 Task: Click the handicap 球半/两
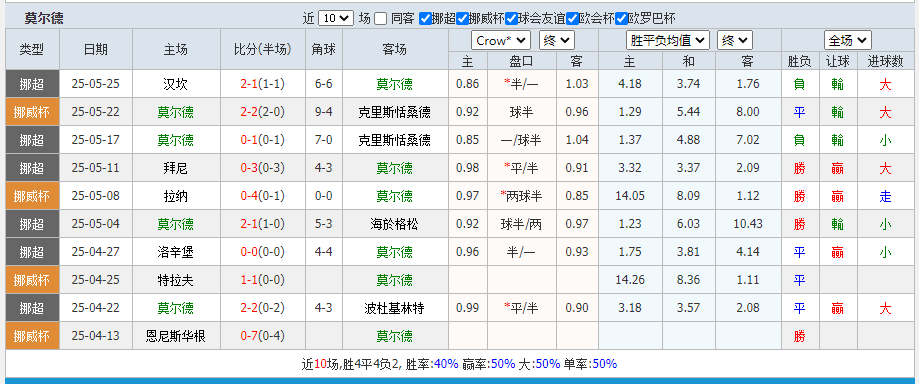521,224
